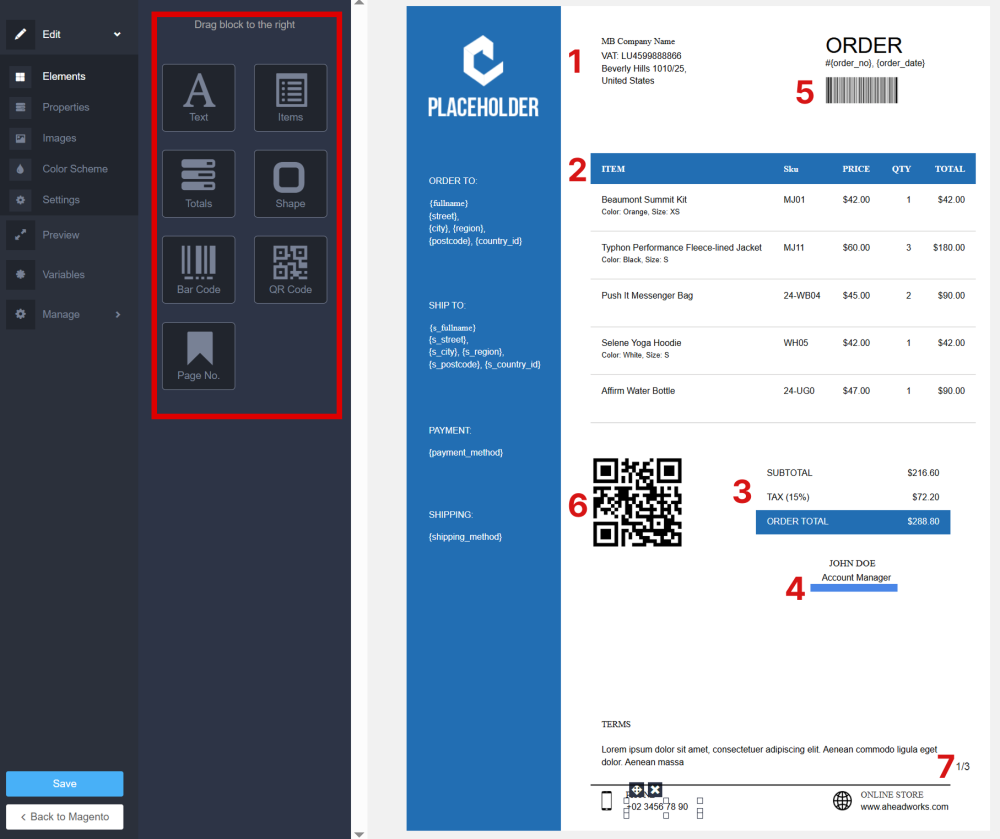Click the Push It Messenger Bag row
The width and height of the screenshot is (1000, 839).
(783, 303)
